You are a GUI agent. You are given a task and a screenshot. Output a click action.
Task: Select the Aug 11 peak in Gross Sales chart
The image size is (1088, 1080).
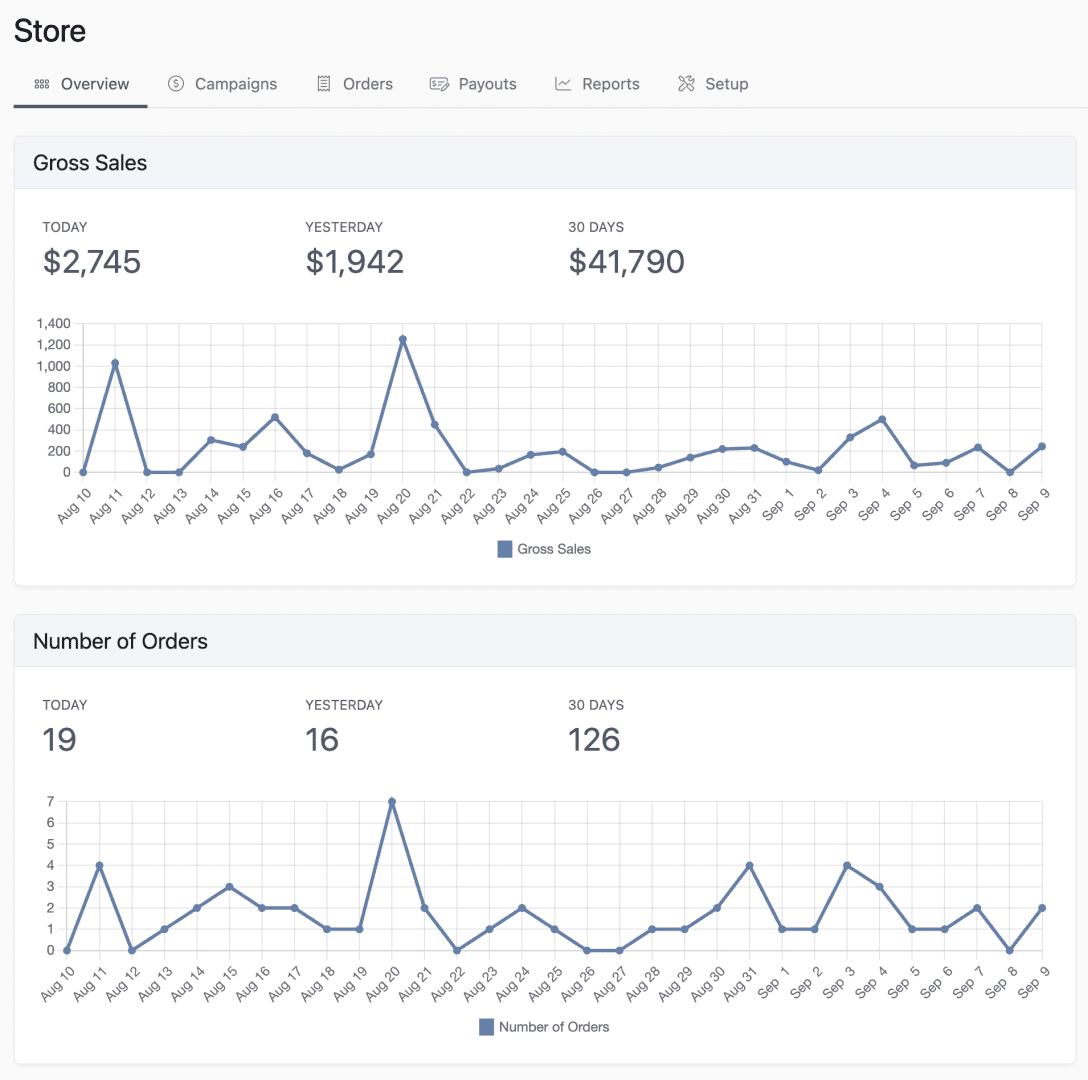pos(115,363)
